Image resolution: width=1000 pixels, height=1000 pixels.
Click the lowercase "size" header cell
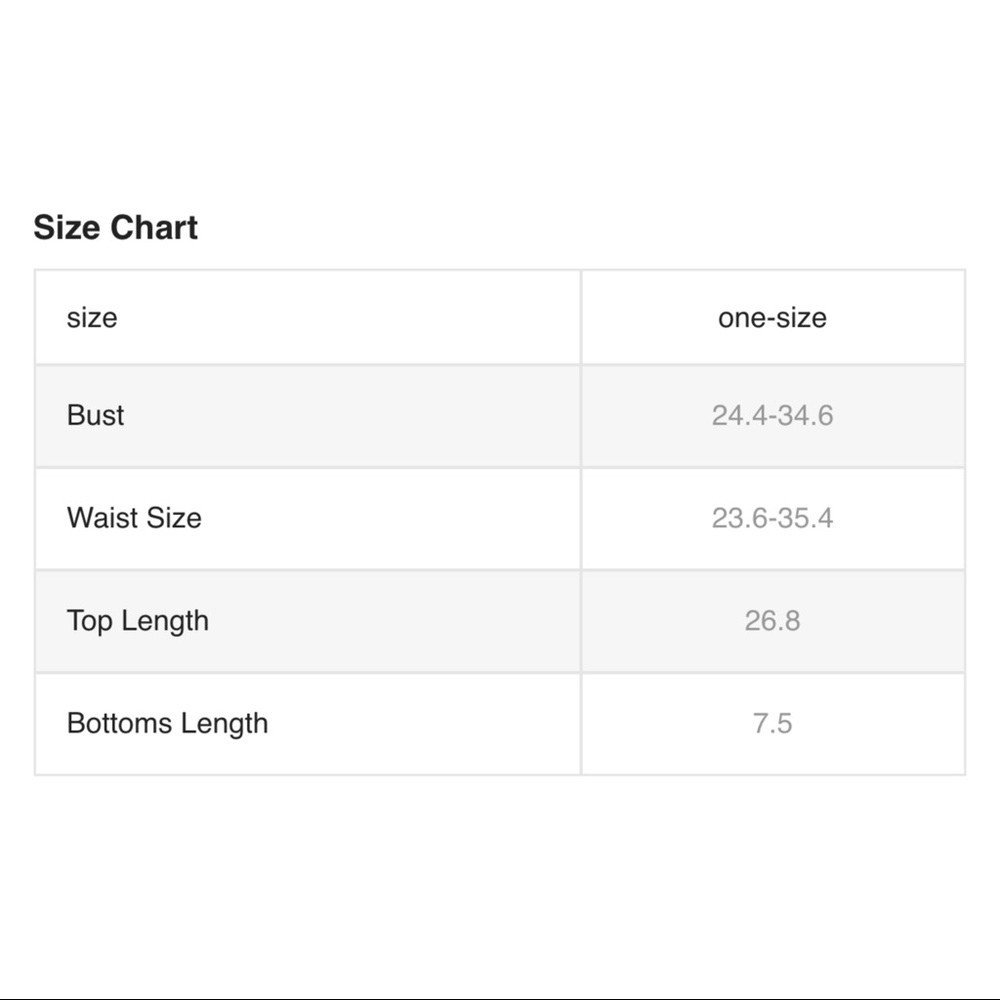pyautogui.click(x=92, y=318)
